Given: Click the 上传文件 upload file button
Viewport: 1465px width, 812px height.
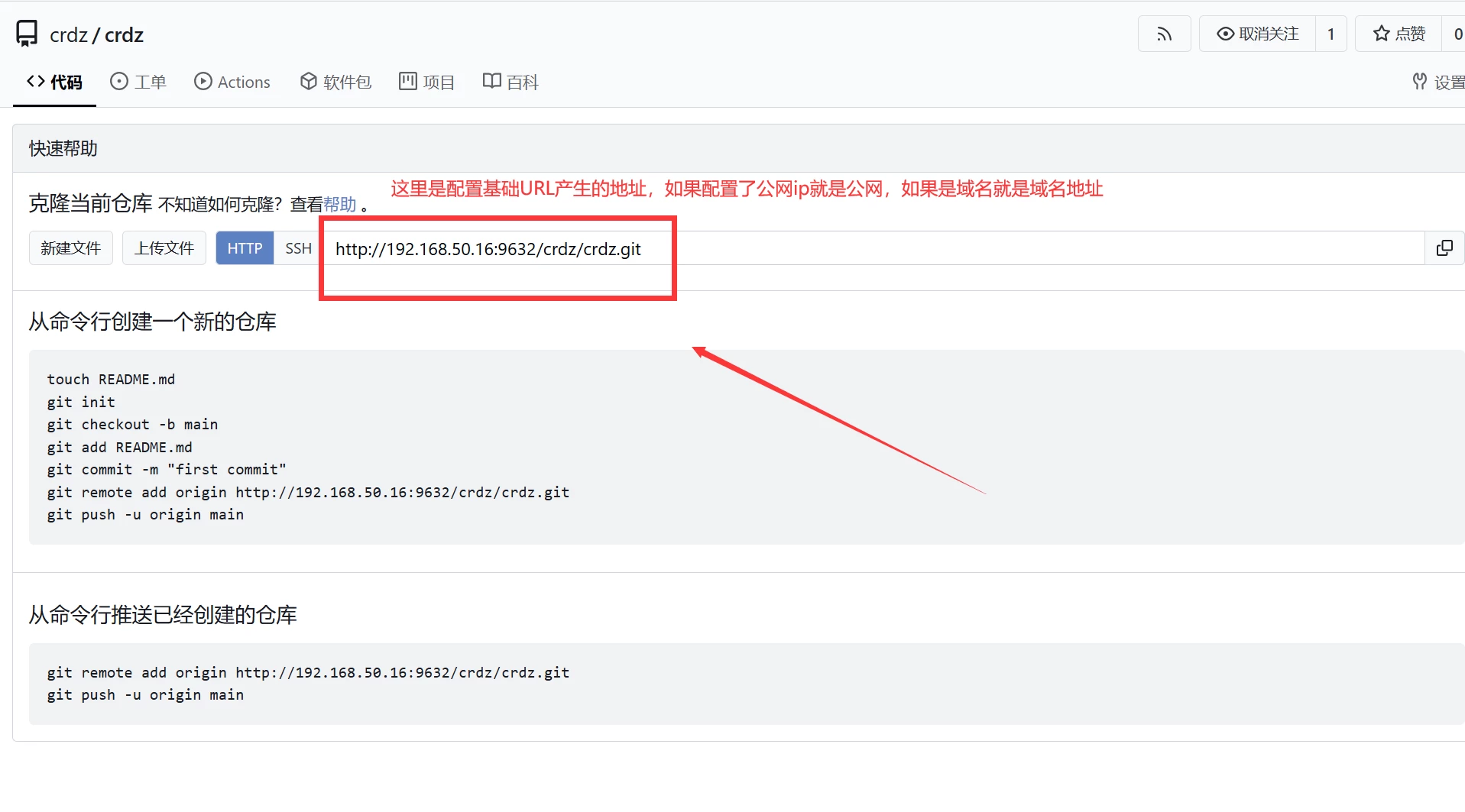Looking at the screenshot, I should pyautogui.click(x=164, y=248).
